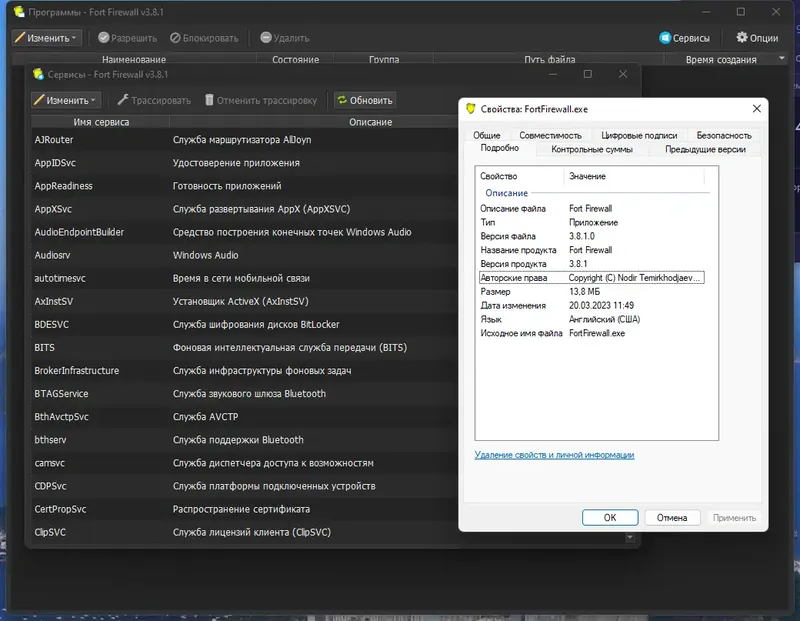
Task: Sort by Наименование column in Программы
Action: 134,59
